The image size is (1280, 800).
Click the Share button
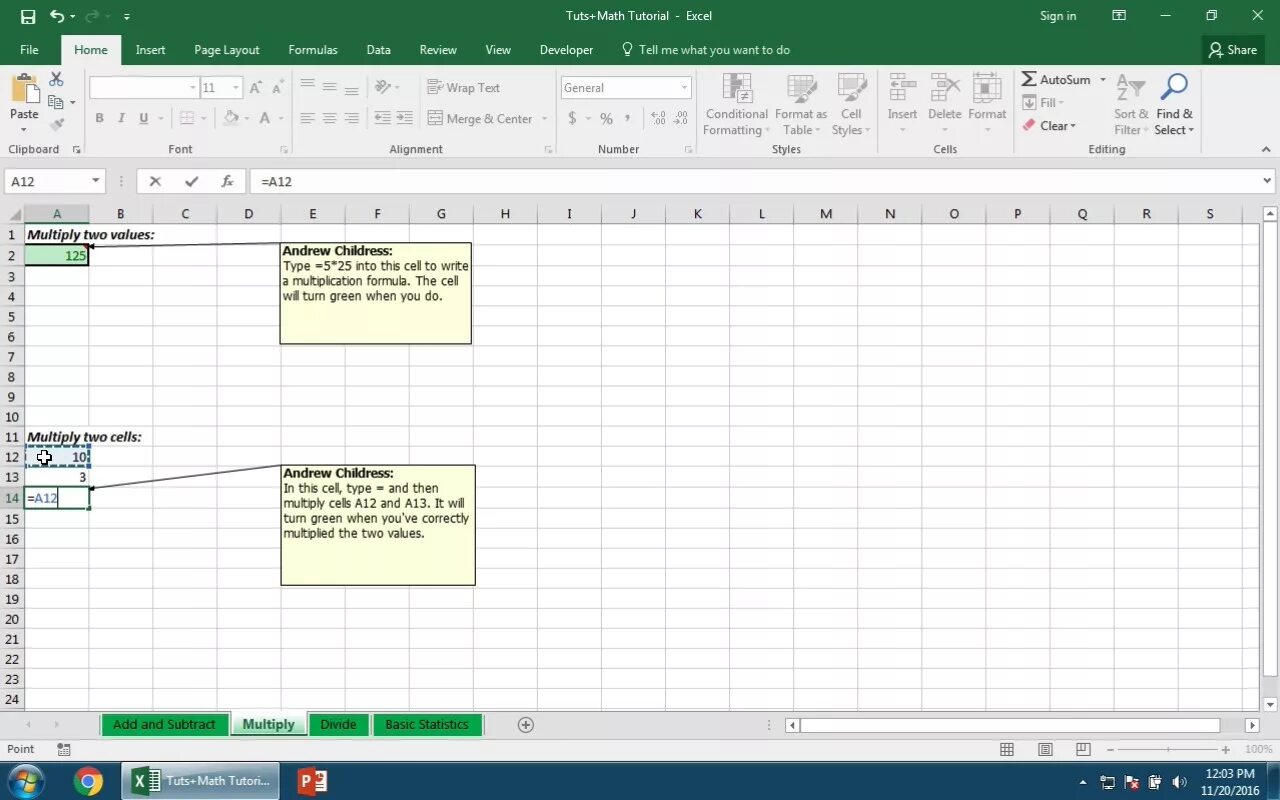1232,50
